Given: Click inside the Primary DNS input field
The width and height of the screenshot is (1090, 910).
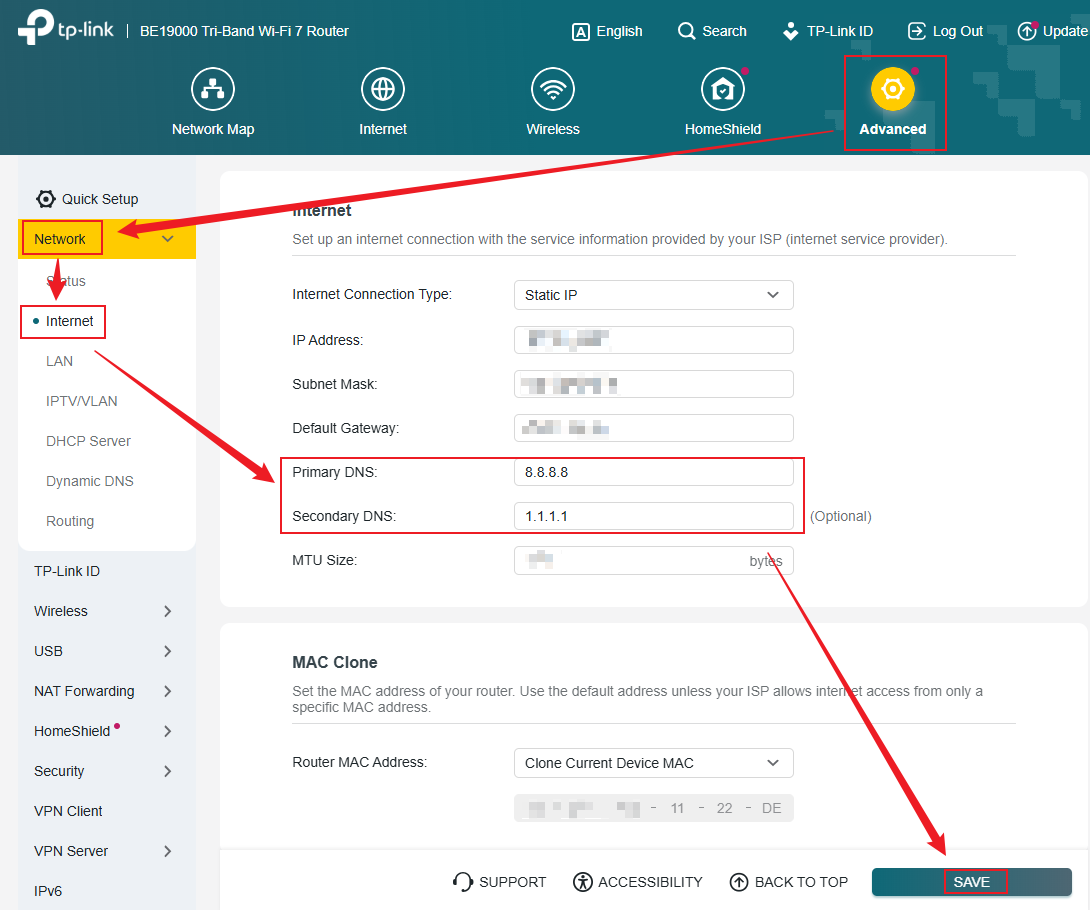Looking at the screenshot, I should [653, 472].
